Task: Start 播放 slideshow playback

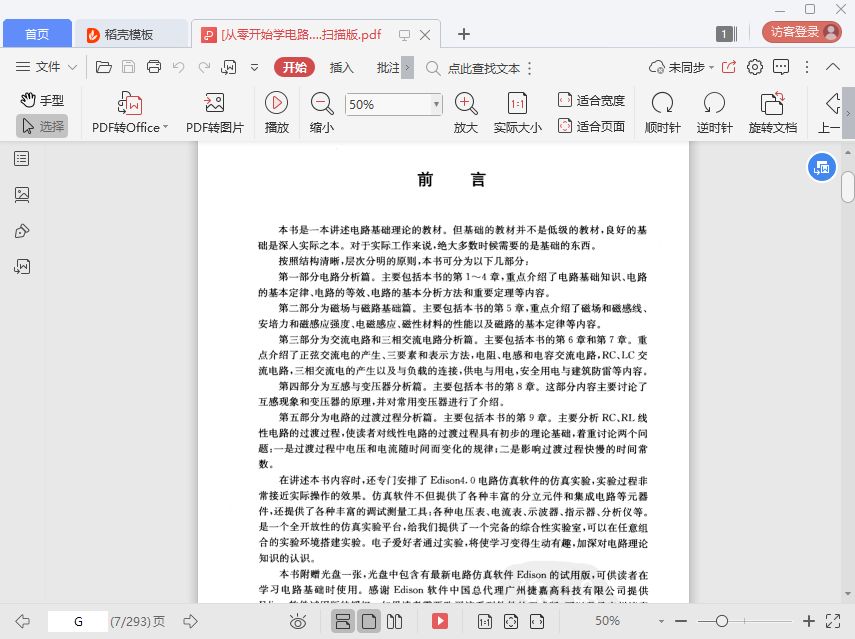Action: tap(276, 112)
